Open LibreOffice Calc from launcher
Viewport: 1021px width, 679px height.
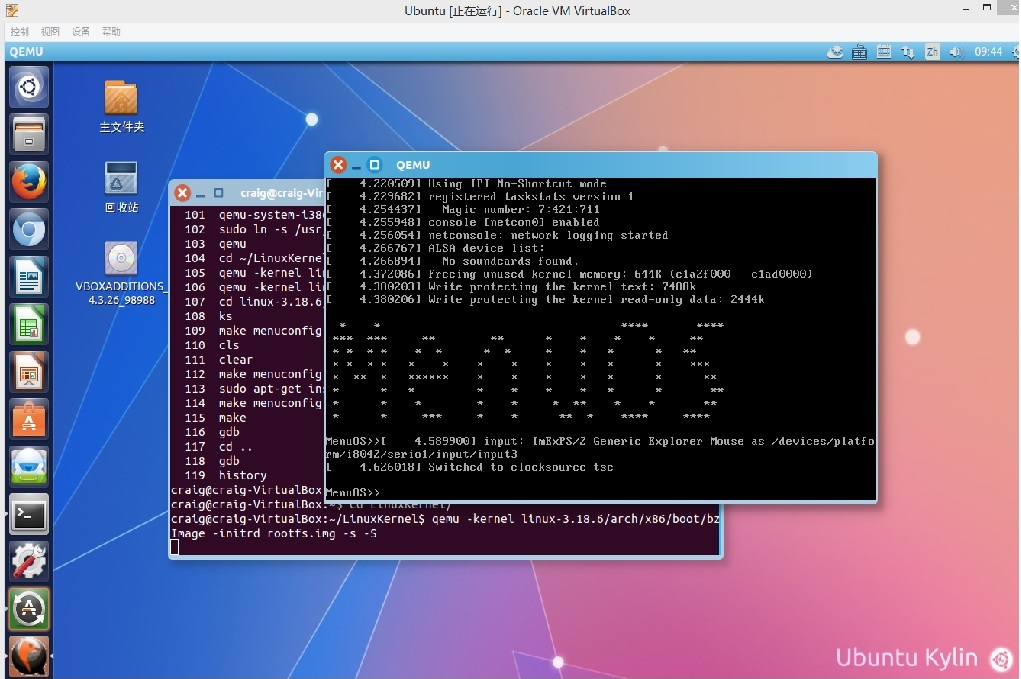pyautogui.click(x=29, y=324)
